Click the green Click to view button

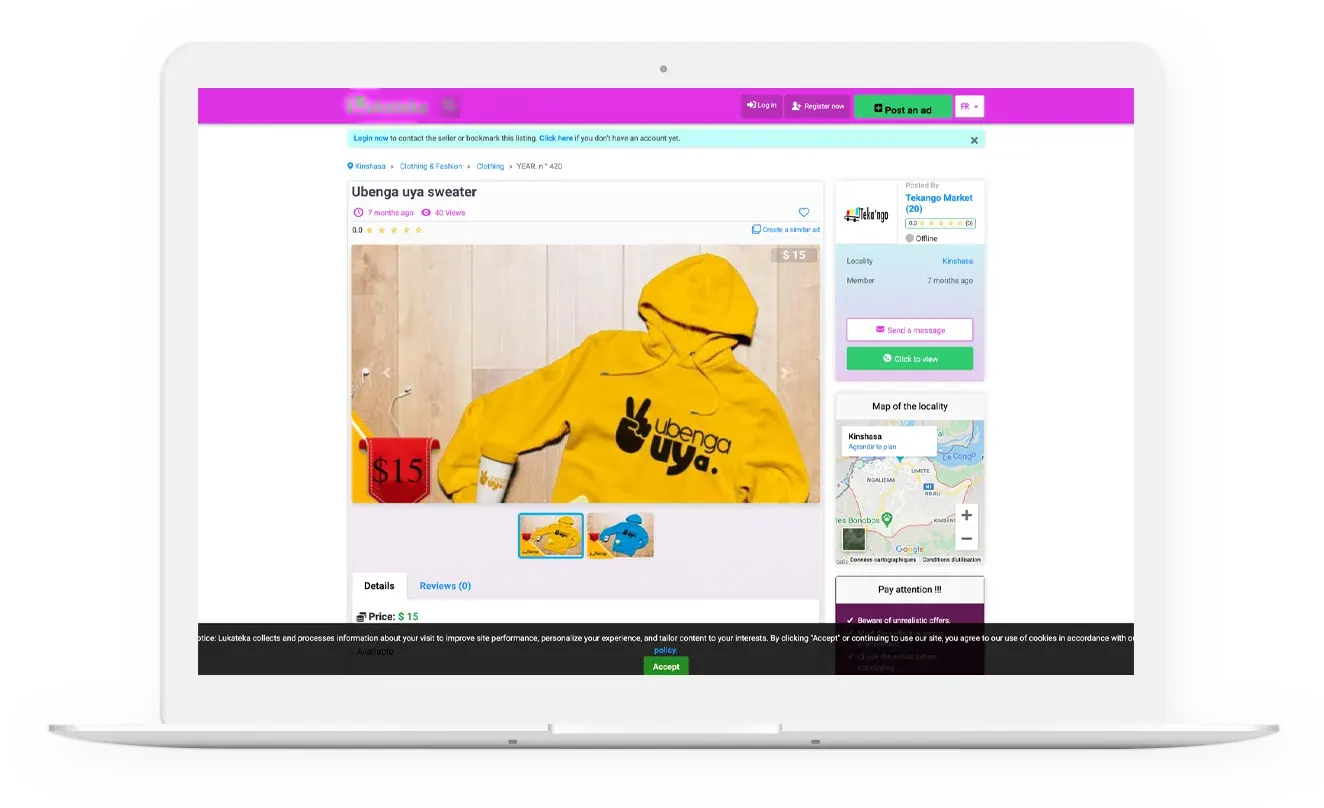pyautogui.click(x=909, y=359)
